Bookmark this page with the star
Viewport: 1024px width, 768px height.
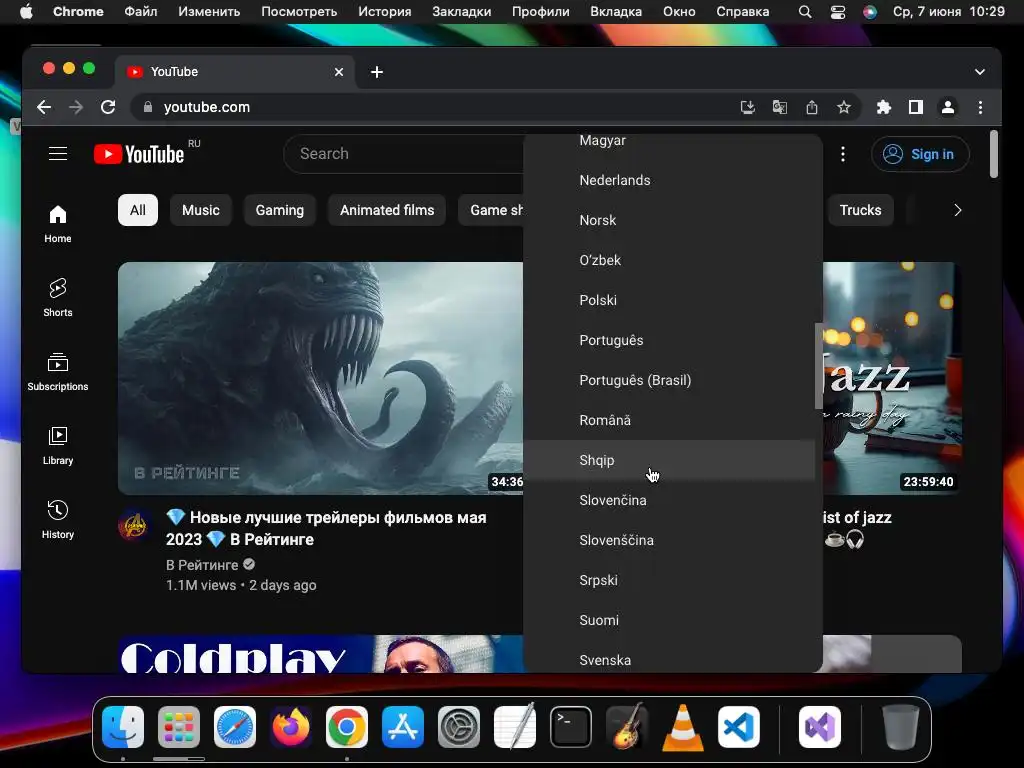point(844,107)
